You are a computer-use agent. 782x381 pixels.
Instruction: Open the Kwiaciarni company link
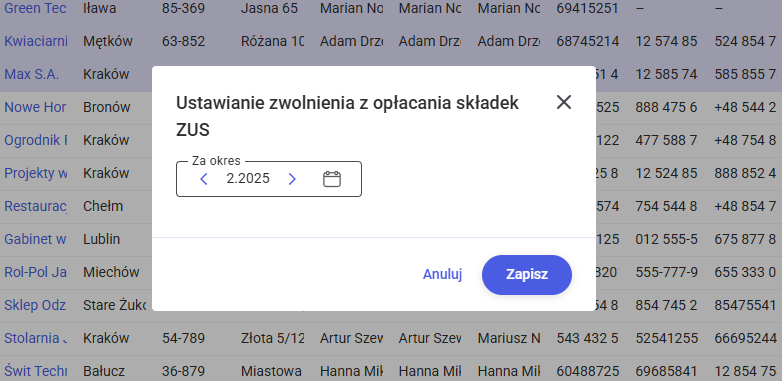[x=35, y=41]
